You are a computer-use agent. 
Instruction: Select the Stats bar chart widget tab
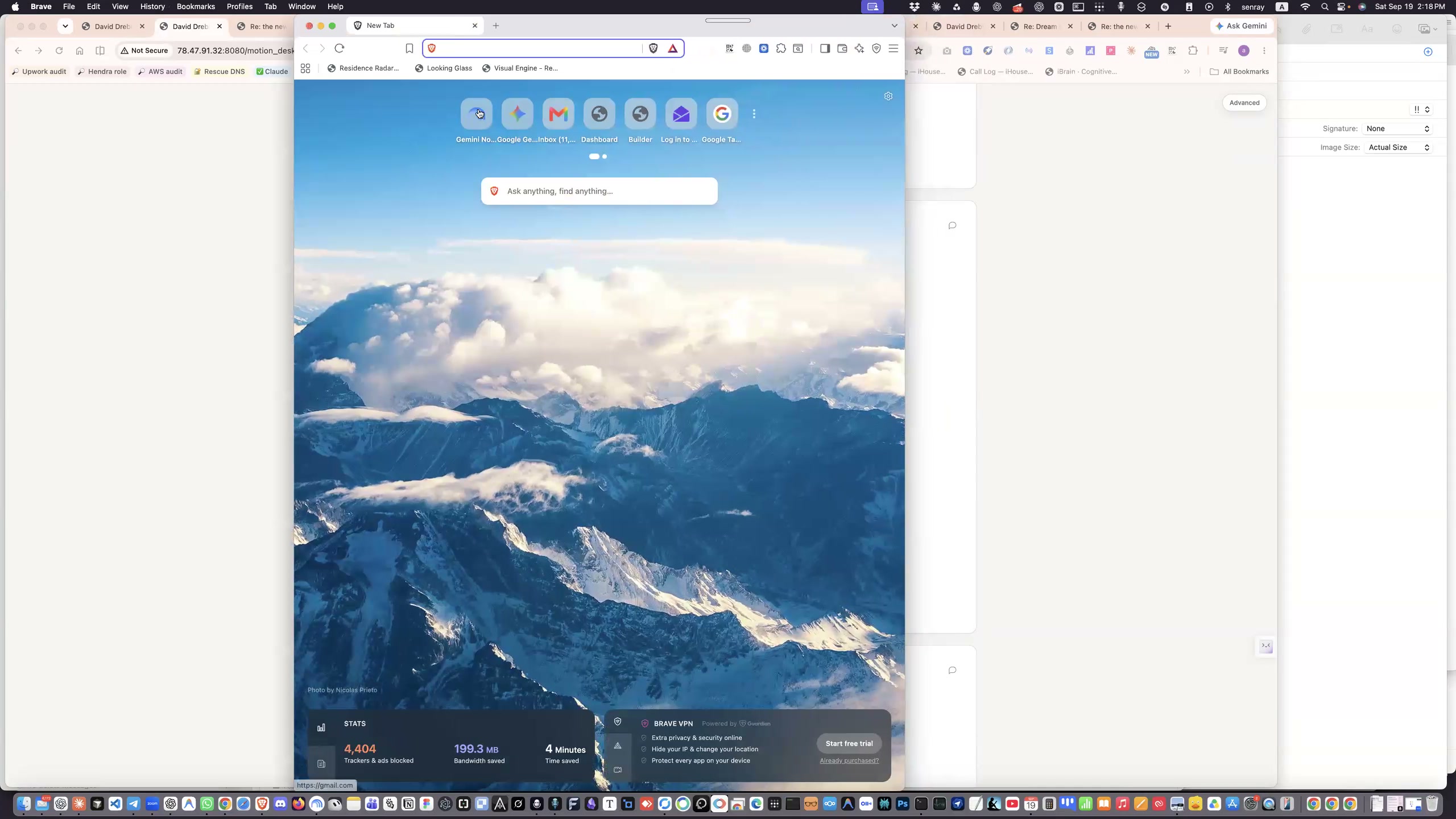pos(321,727)
